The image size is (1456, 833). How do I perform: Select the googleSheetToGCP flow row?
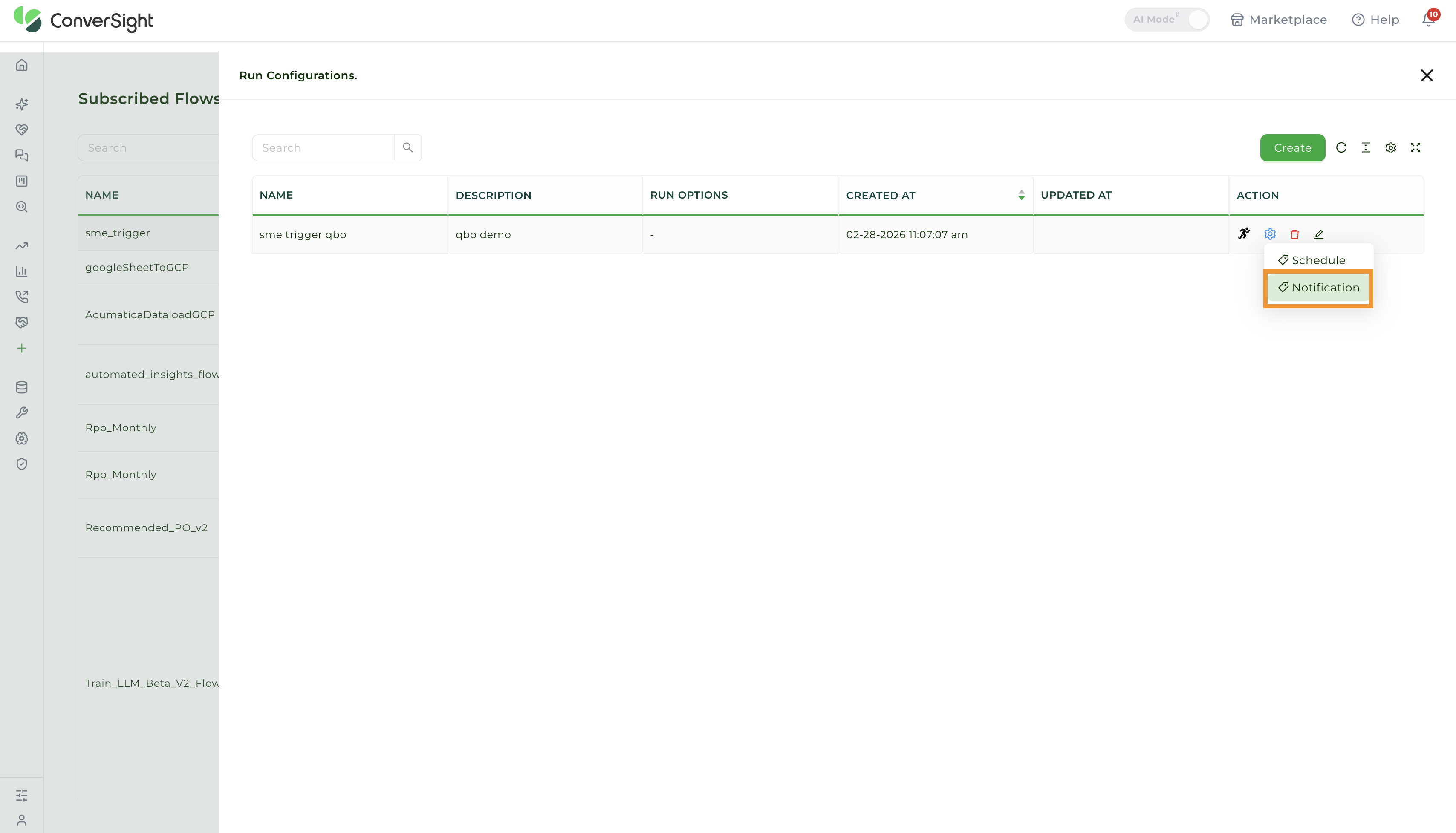(148, 267)
